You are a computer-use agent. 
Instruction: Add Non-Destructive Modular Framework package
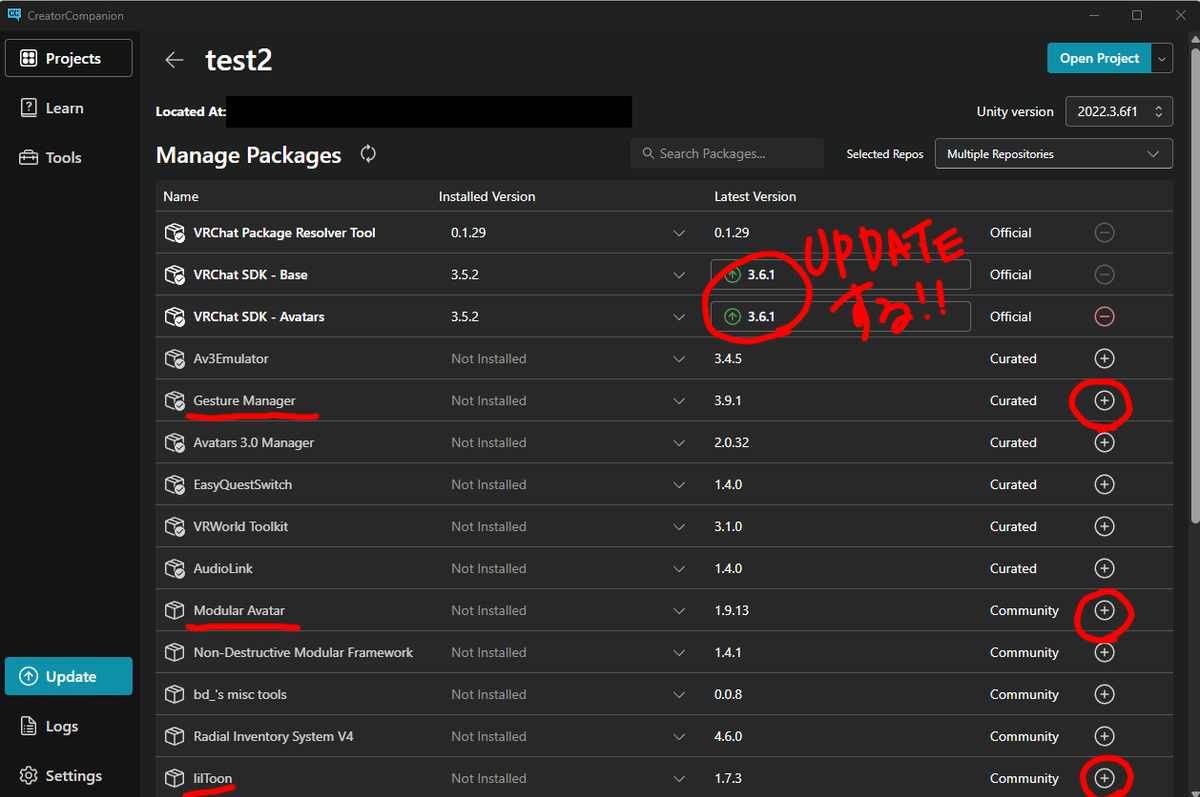pyautogui.click(x=1104, y=652)
